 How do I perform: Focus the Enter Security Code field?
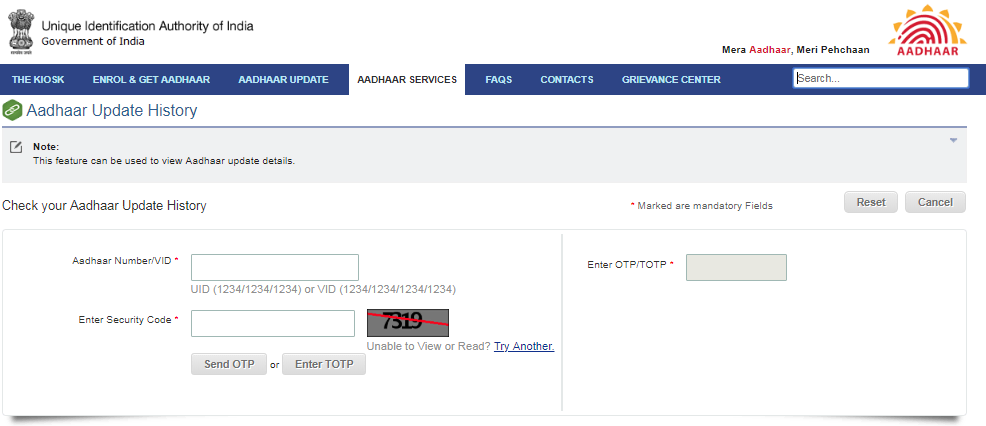[x=273, y=323]
